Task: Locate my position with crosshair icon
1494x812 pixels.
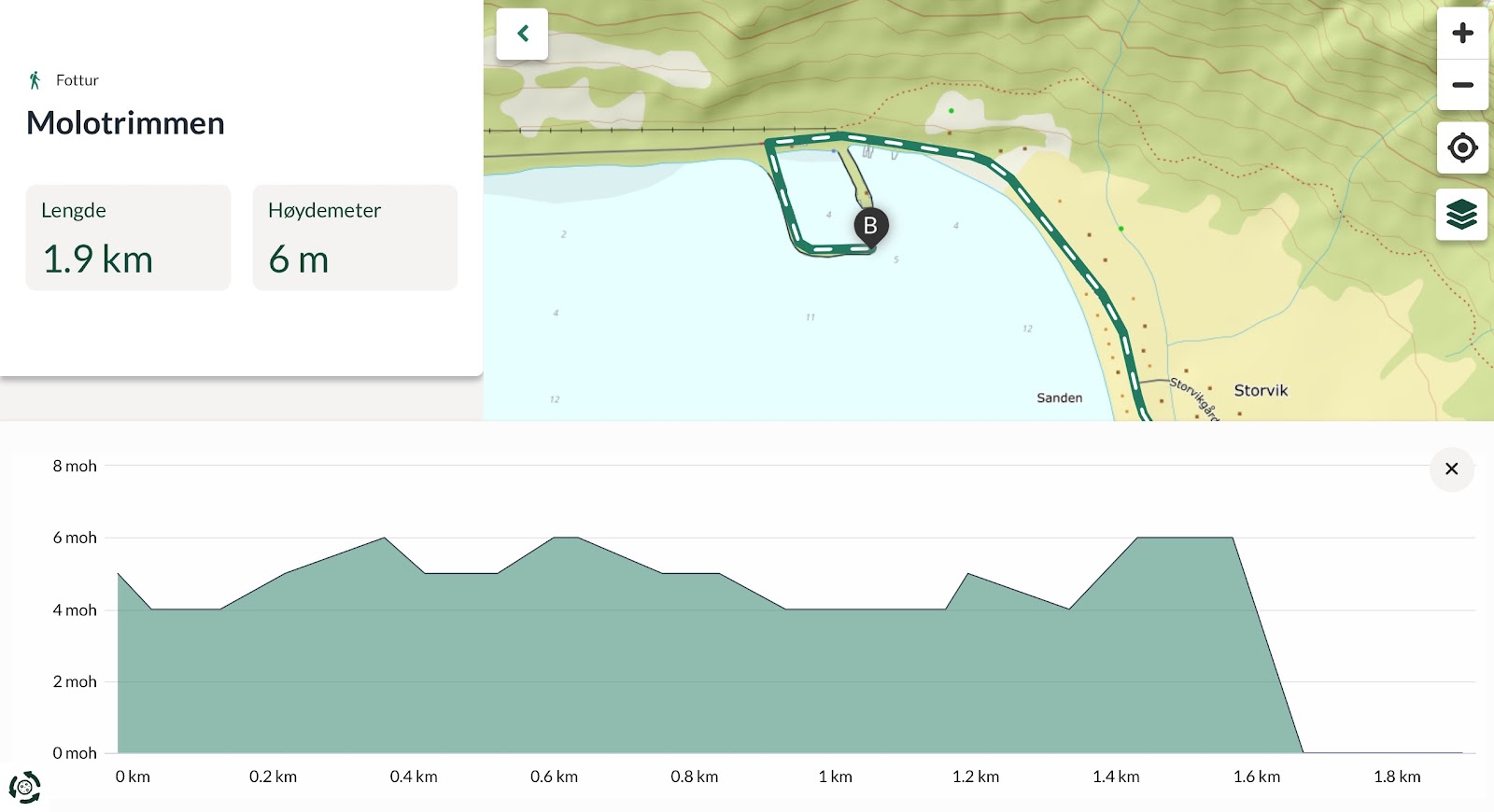Action: [1462, 147]
